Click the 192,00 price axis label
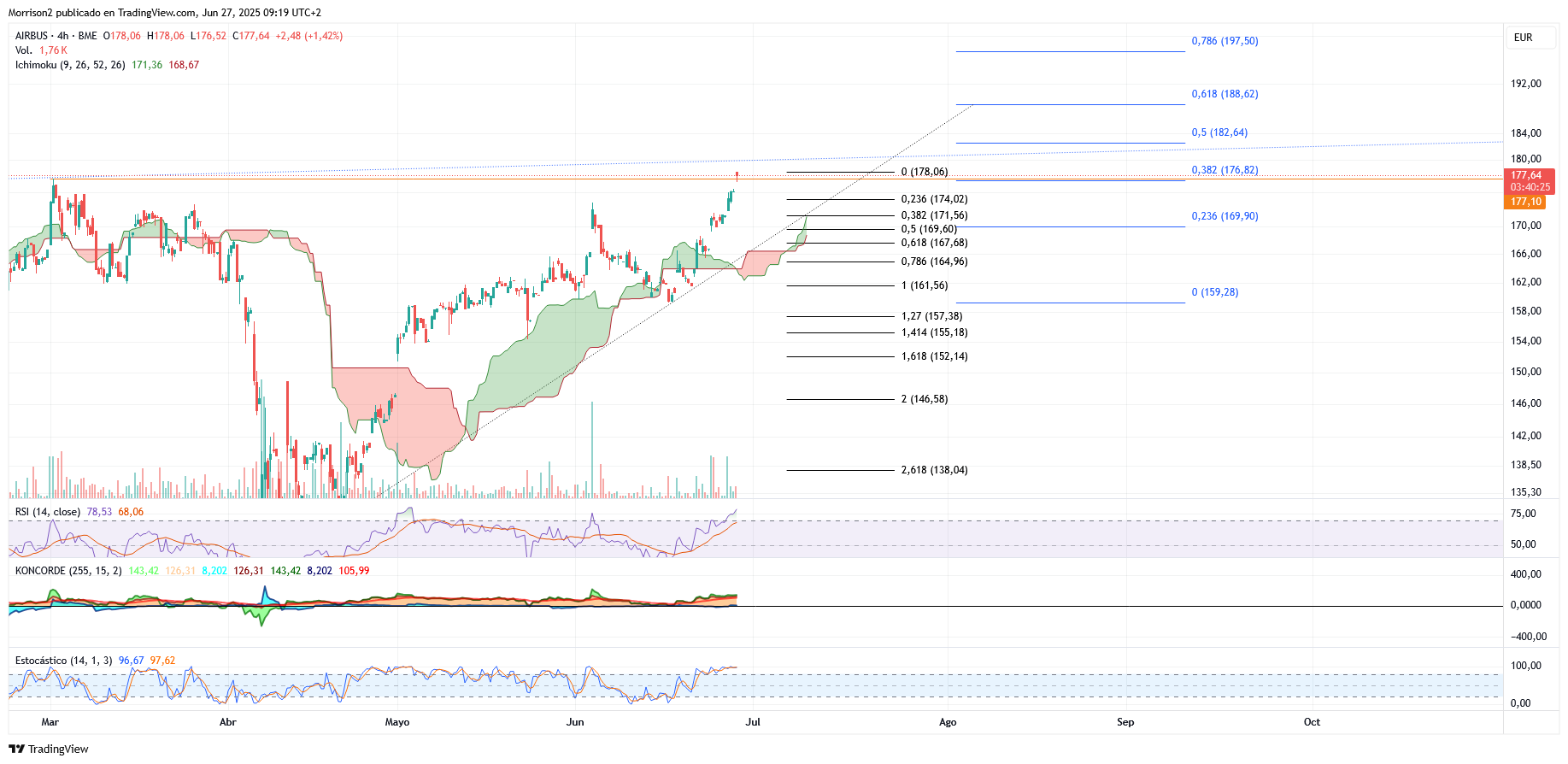Image resolution: width=1568 pixels, height=764 pixels. coord(1526,84)
